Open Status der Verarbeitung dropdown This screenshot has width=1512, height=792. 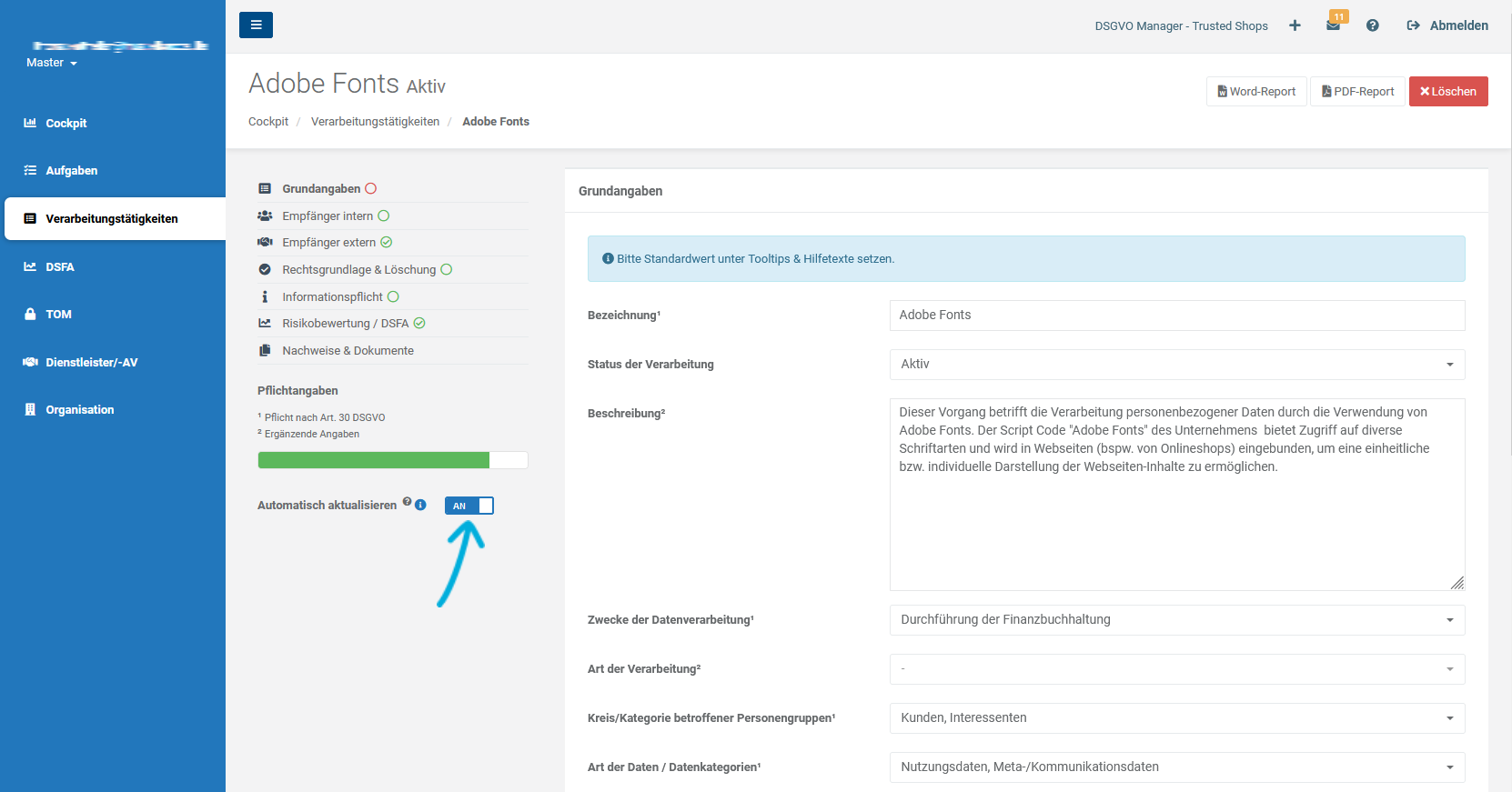pyautogui.click(x=1177, y=364)
